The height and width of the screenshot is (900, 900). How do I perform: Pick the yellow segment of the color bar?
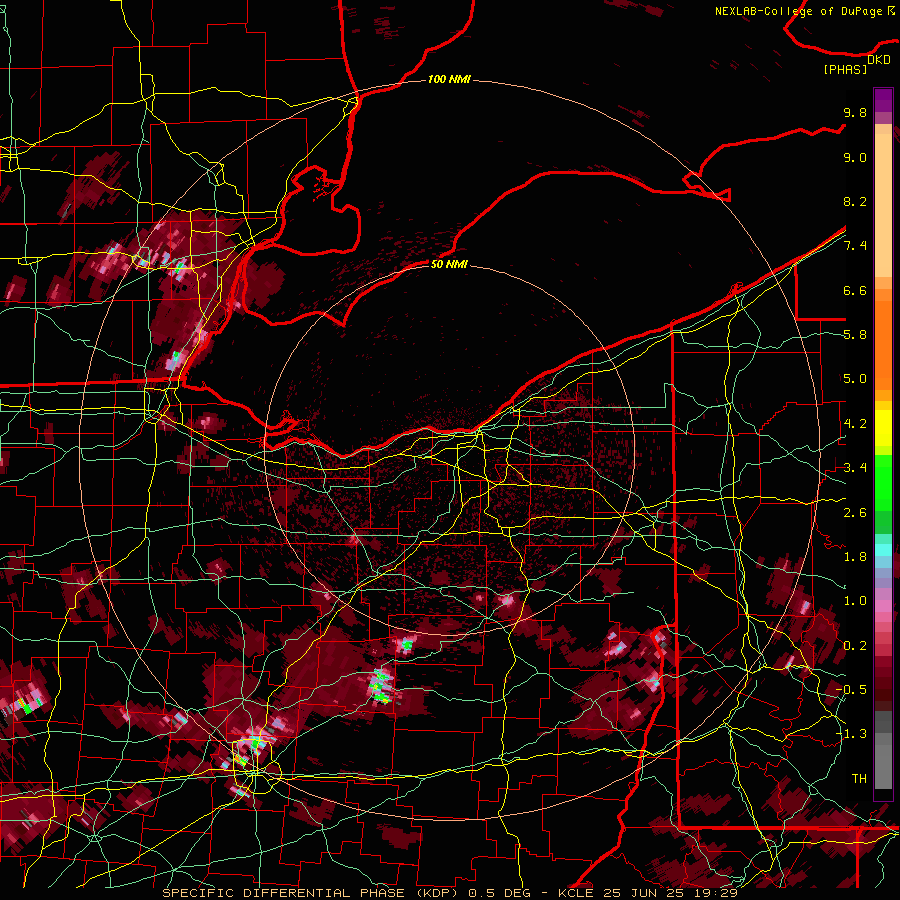tap(883, 428)
